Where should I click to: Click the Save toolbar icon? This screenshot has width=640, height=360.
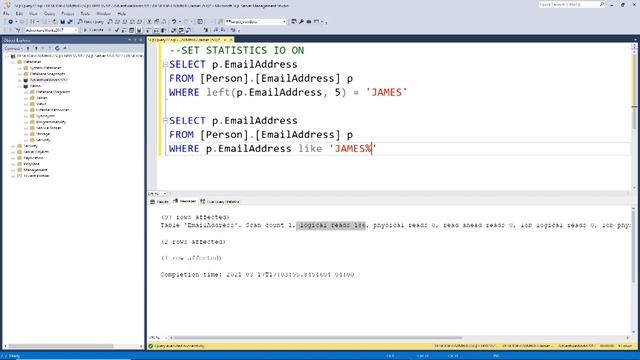[62, 22]
